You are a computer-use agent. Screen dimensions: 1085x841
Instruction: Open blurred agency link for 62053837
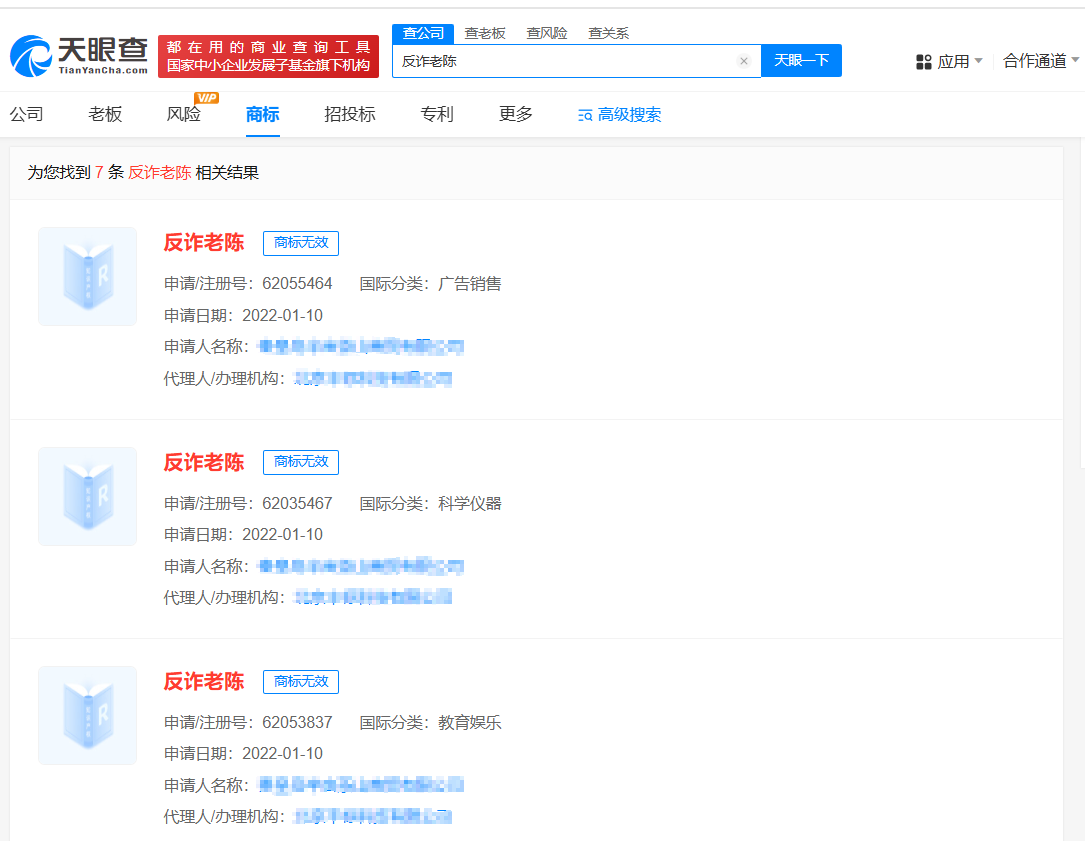coord(373,816)
